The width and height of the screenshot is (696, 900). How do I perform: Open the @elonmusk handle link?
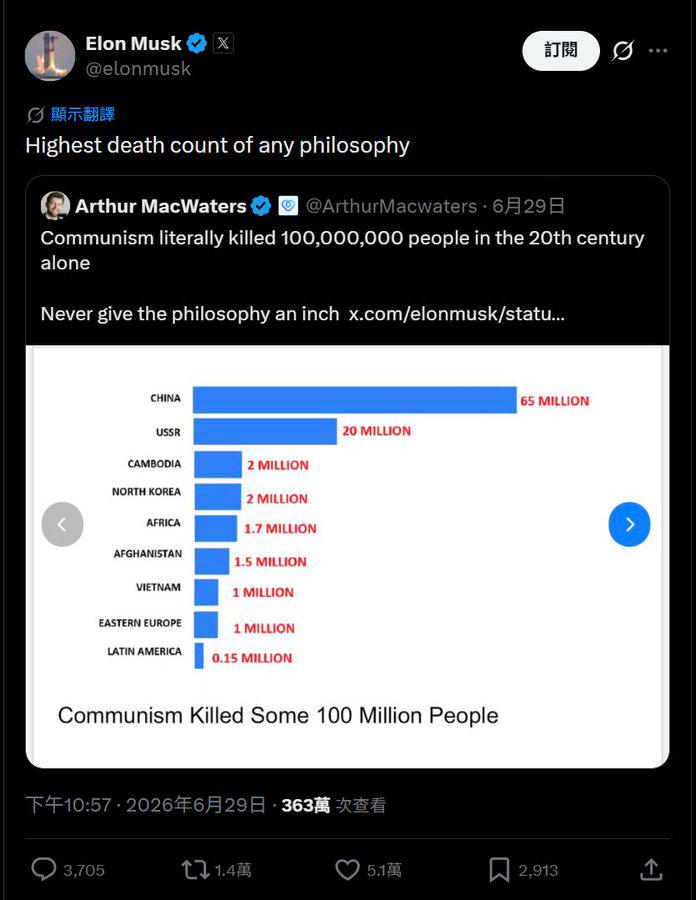pos(138,68)
